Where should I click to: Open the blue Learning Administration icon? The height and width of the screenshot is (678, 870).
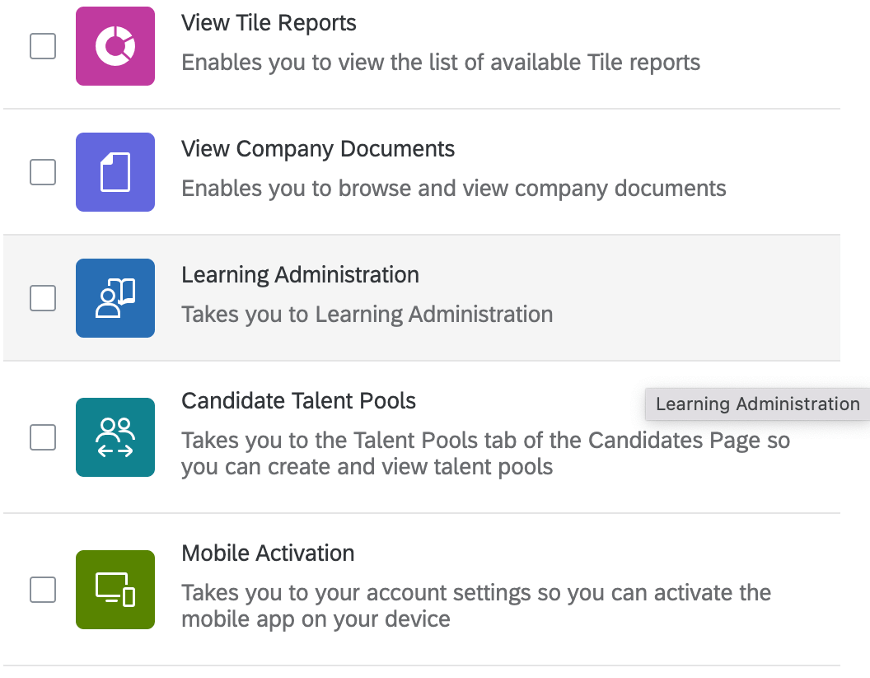tap(115, 298)
